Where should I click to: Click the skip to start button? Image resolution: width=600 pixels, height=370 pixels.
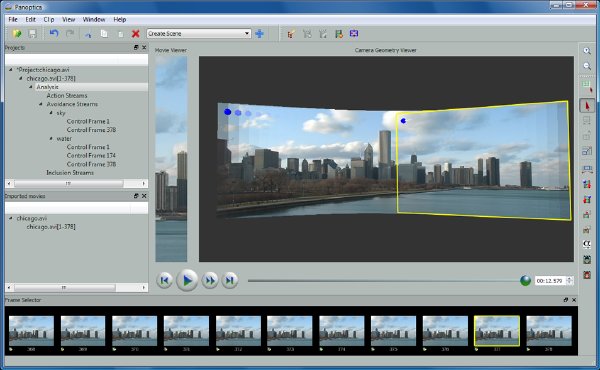tap(165, 280)
